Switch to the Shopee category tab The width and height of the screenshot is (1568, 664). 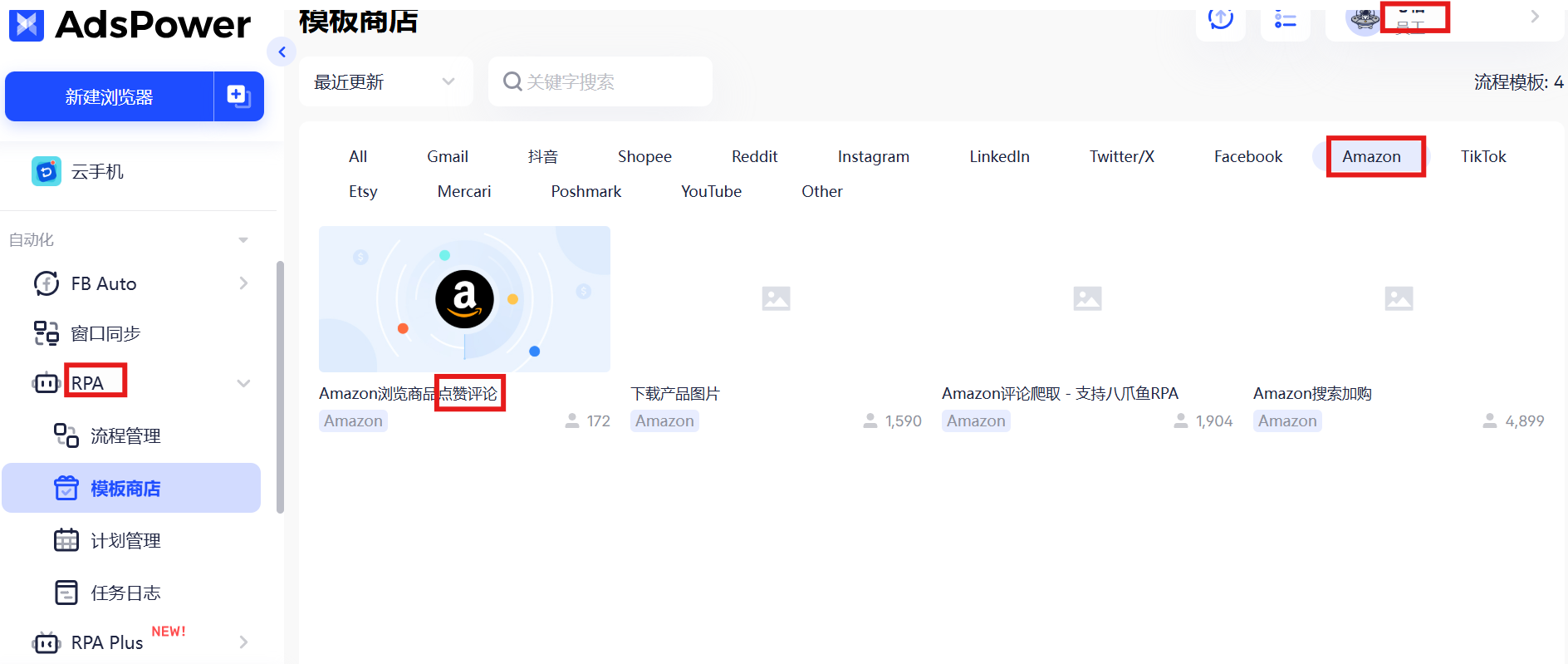(x=644, y=156)
